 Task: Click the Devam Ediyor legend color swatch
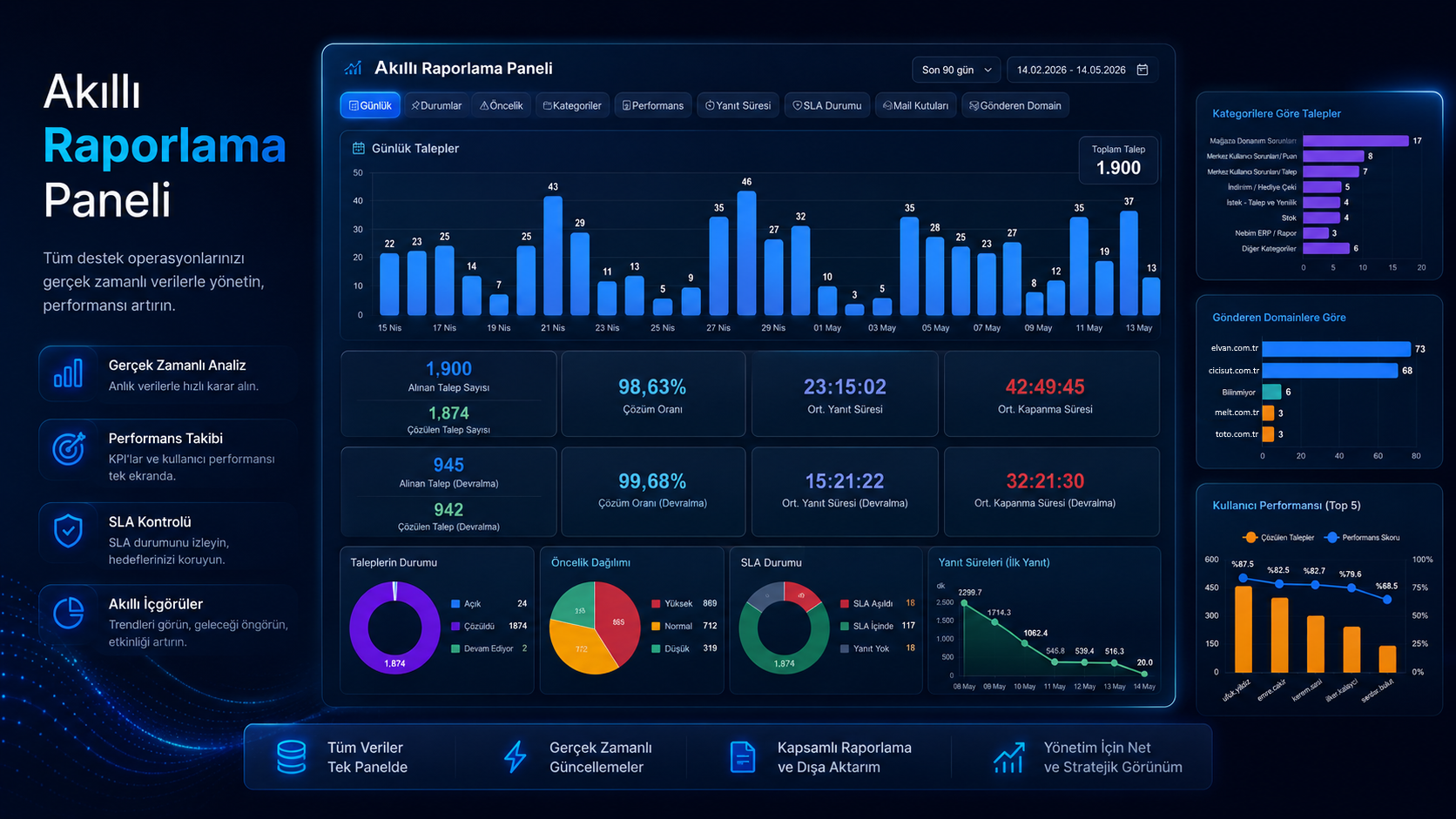(x=455, y=649)
